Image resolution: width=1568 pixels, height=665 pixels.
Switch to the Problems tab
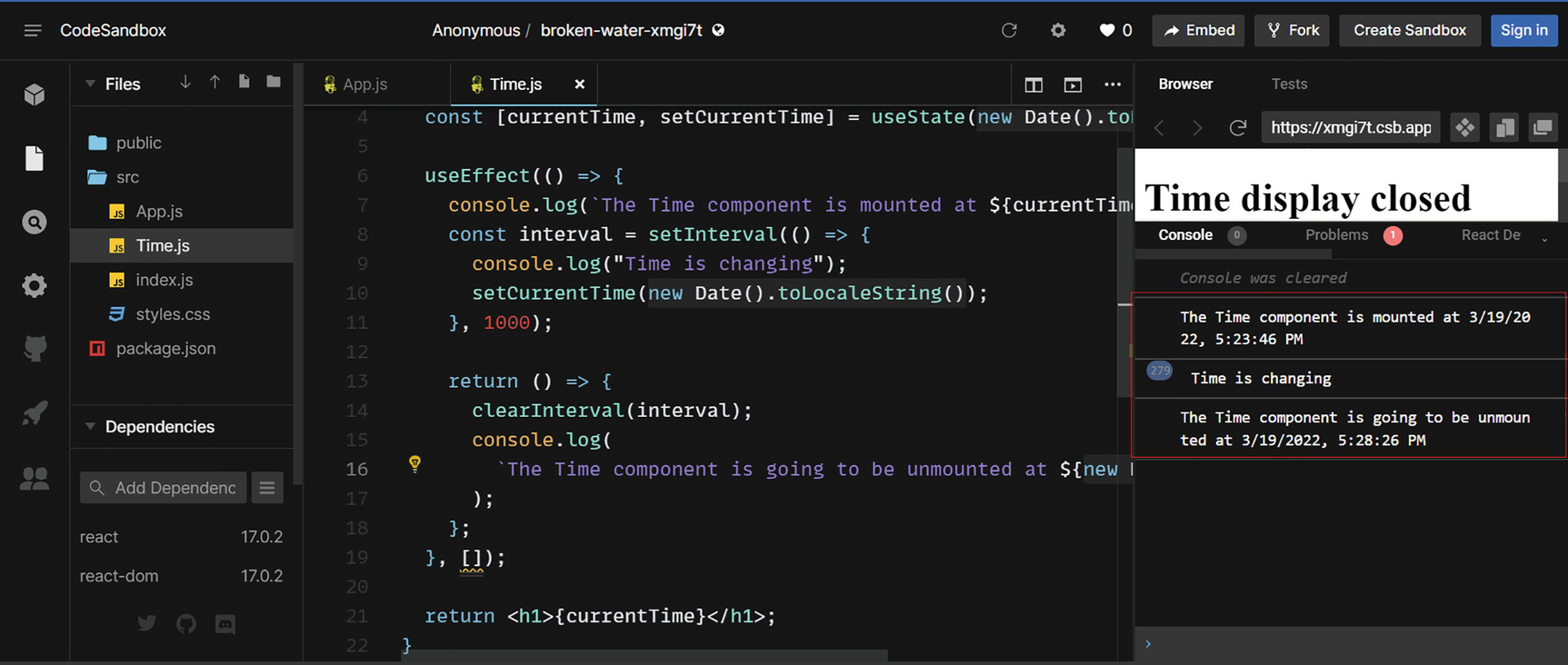tap(1336, 235)
